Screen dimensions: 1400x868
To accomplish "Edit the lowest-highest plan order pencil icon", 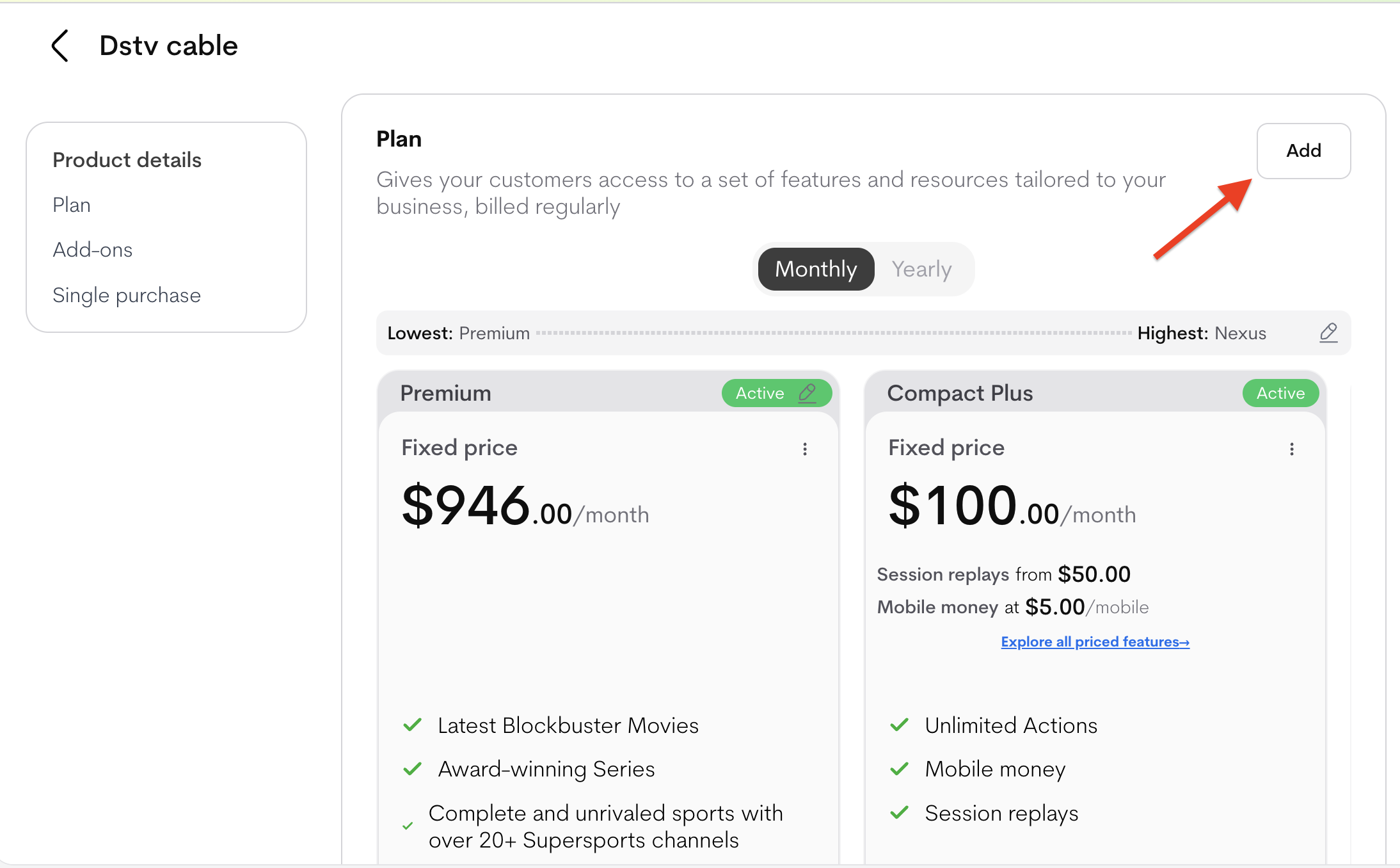I will point(1328,332).
